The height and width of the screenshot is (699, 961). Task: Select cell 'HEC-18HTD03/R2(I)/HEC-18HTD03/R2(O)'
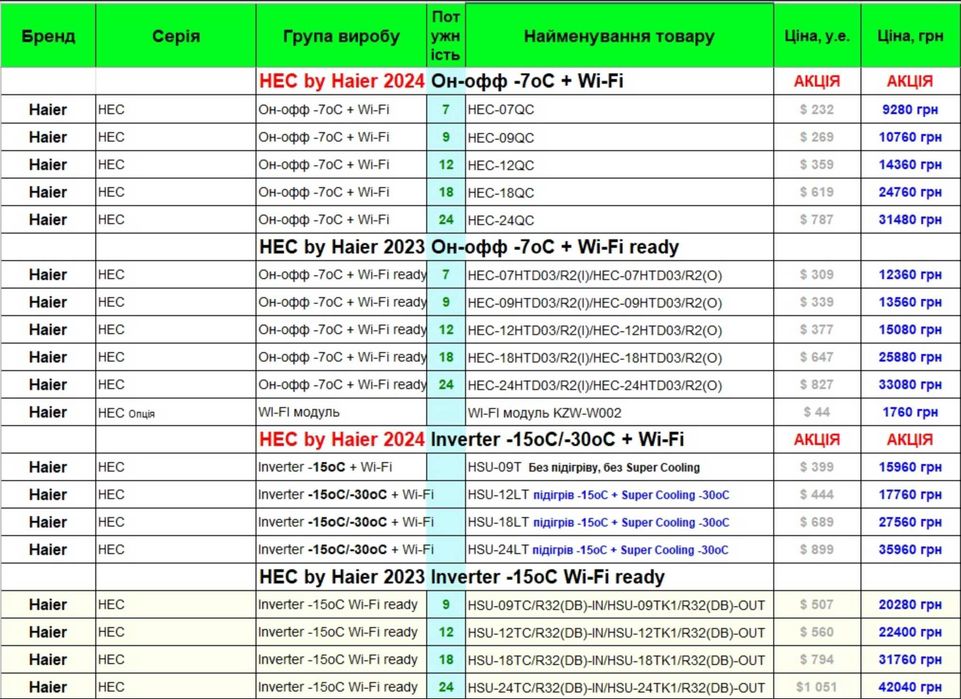(619, 358)
